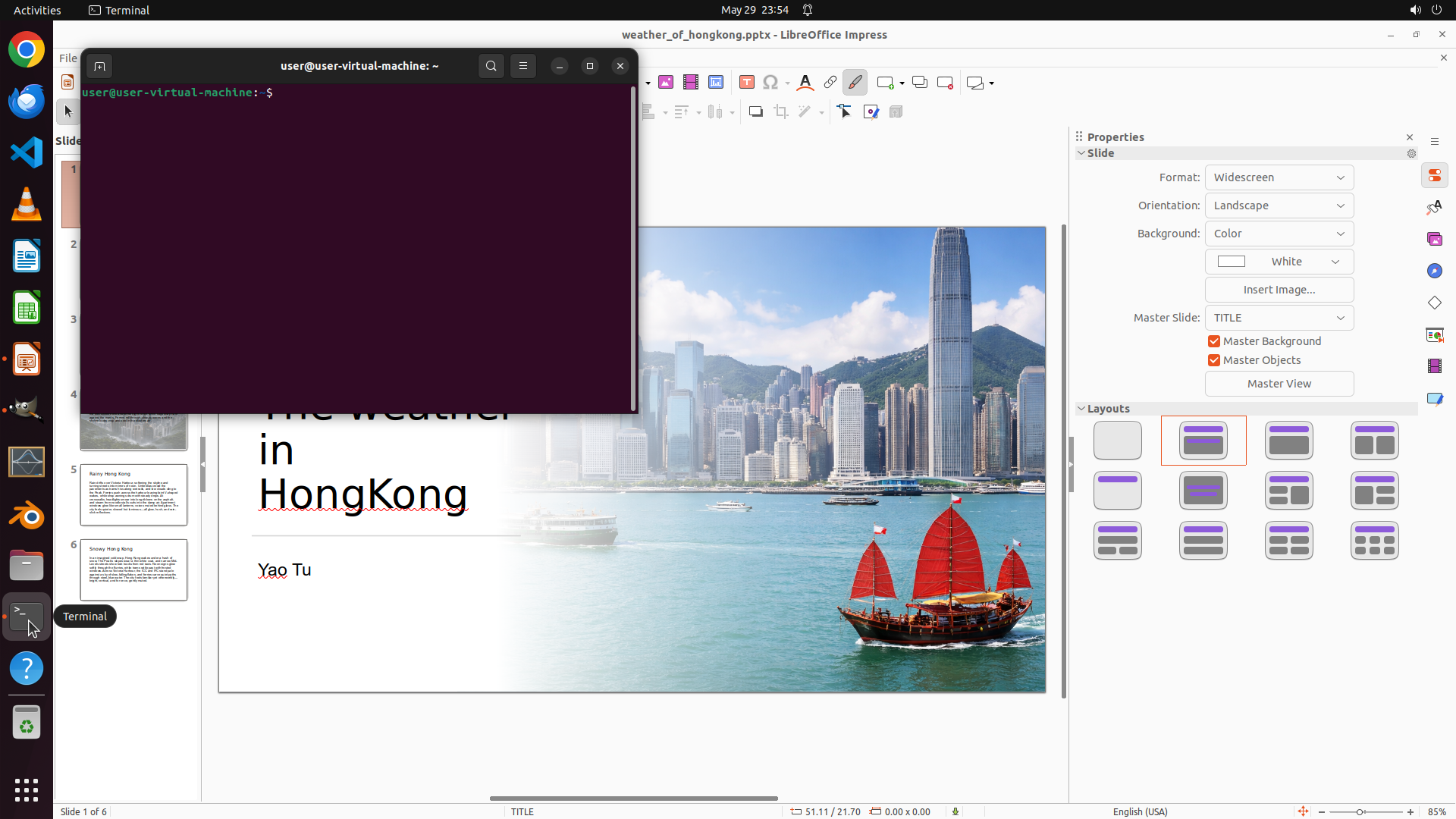
Task: Open the File menu
Action: tap(68, 58)
